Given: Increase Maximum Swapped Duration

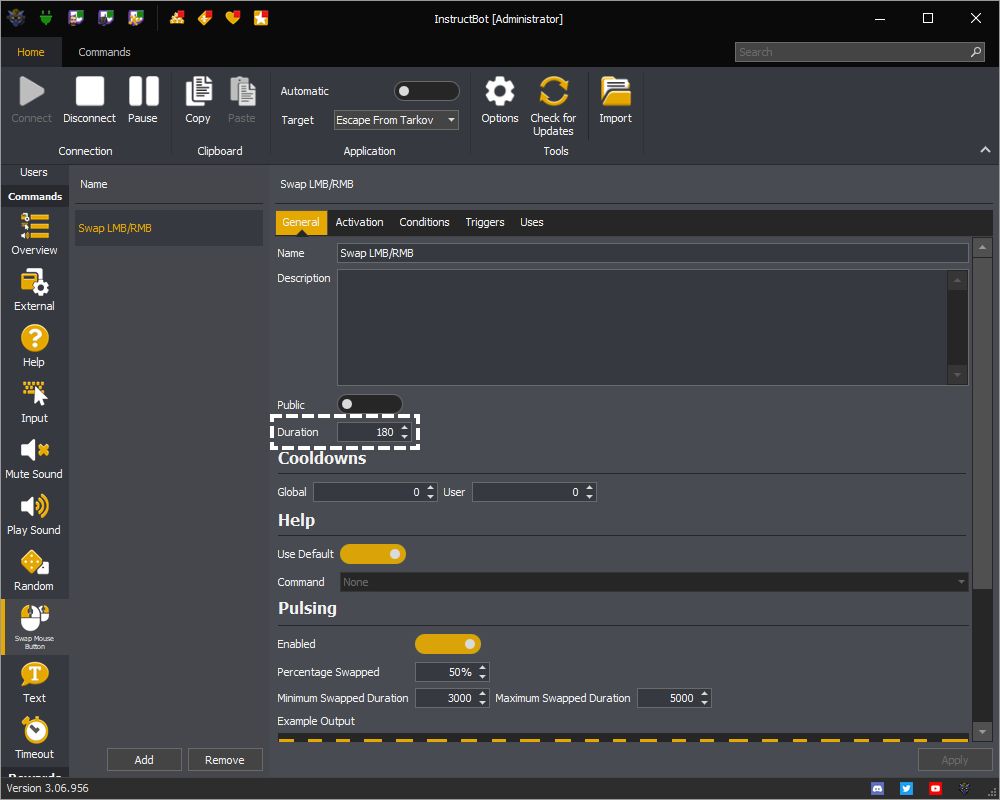Looking at the screenshot, I should coord(705,693).
